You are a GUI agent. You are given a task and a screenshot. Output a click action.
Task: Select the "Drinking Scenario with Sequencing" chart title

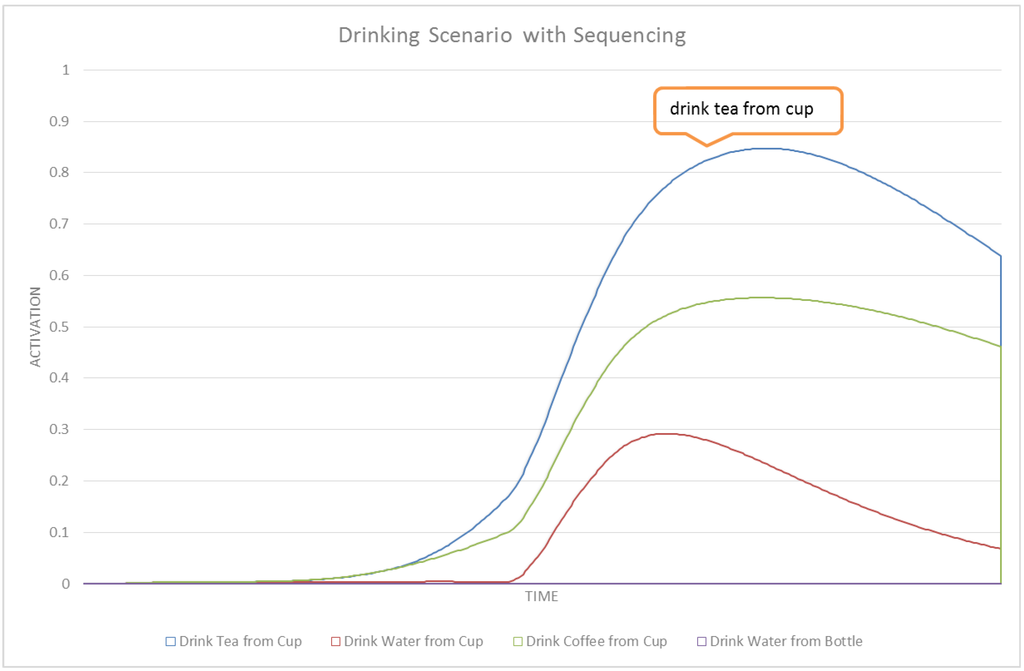tap(512, 36)
